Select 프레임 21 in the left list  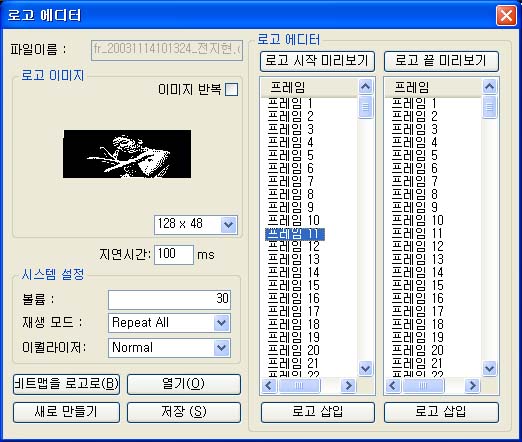(x=294, y=363)
